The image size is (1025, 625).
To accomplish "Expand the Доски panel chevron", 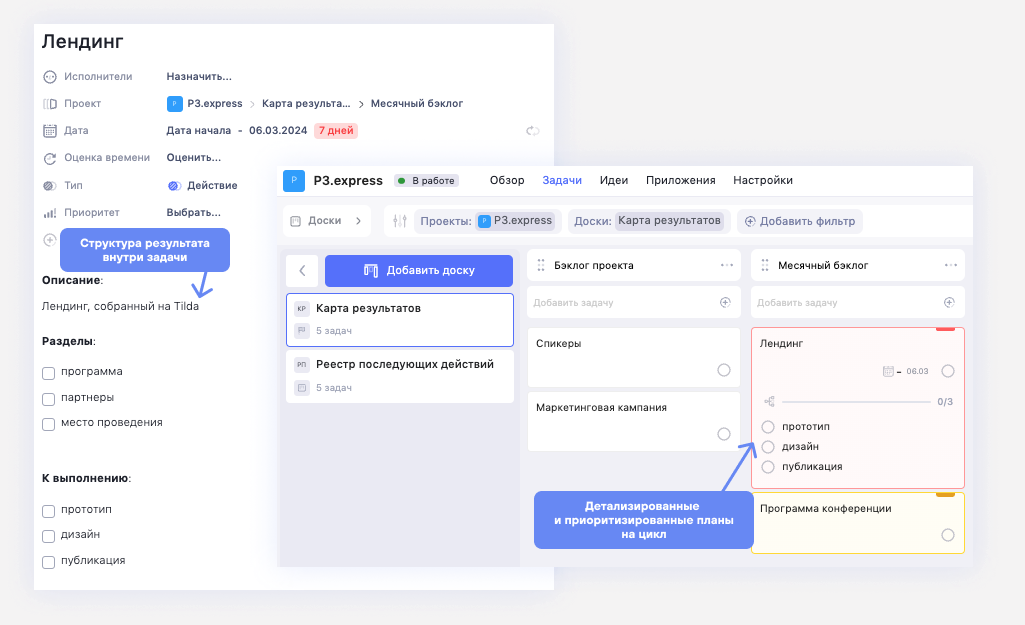I will click(358, 221).
